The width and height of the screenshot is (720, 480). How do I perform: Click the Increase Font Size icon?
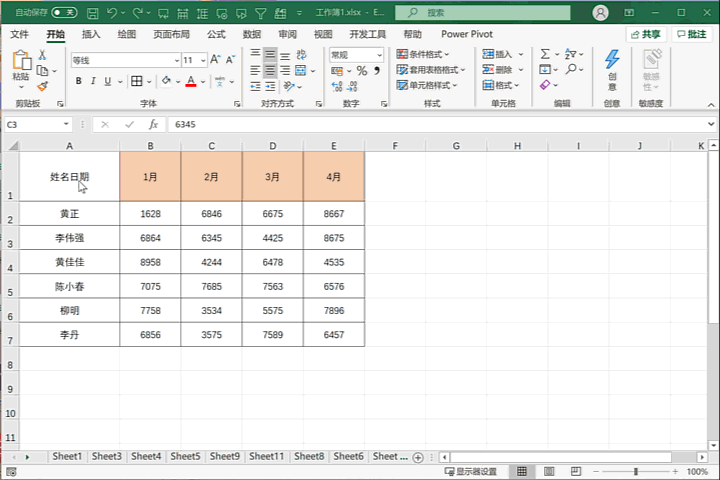[x=215, y=60]
